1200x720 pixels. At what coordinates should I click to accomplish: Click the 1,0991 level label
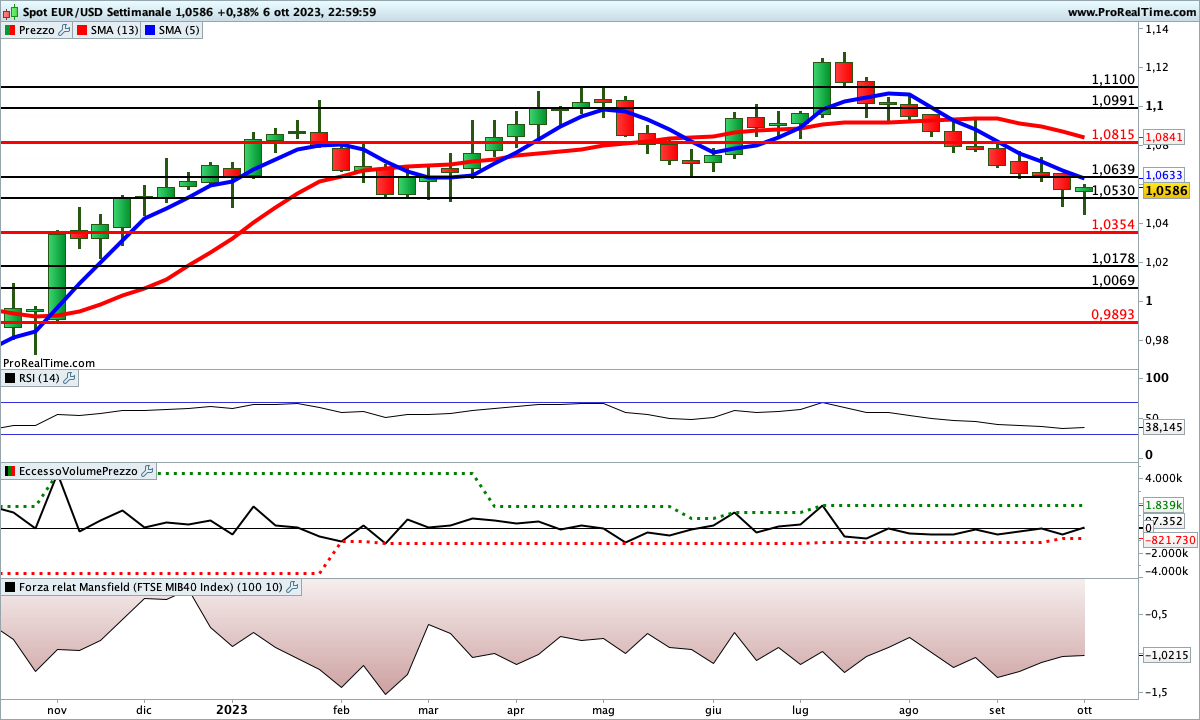[1113, 100]
